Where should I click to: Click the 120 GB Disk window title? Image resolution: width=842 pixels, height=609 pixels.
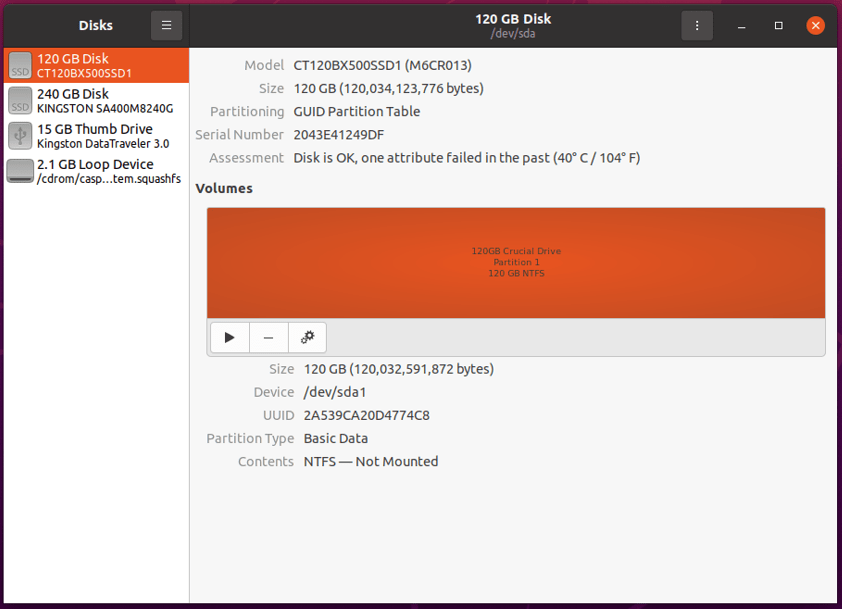[x=513, y=19]
